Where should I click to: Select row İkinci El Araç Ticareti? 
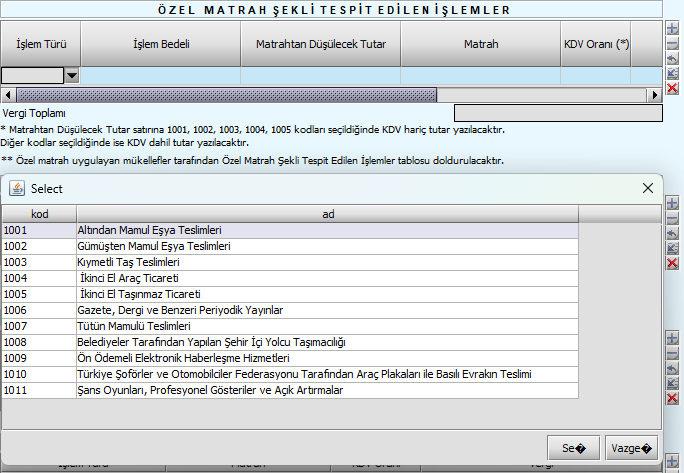click(x=290, y=278)
